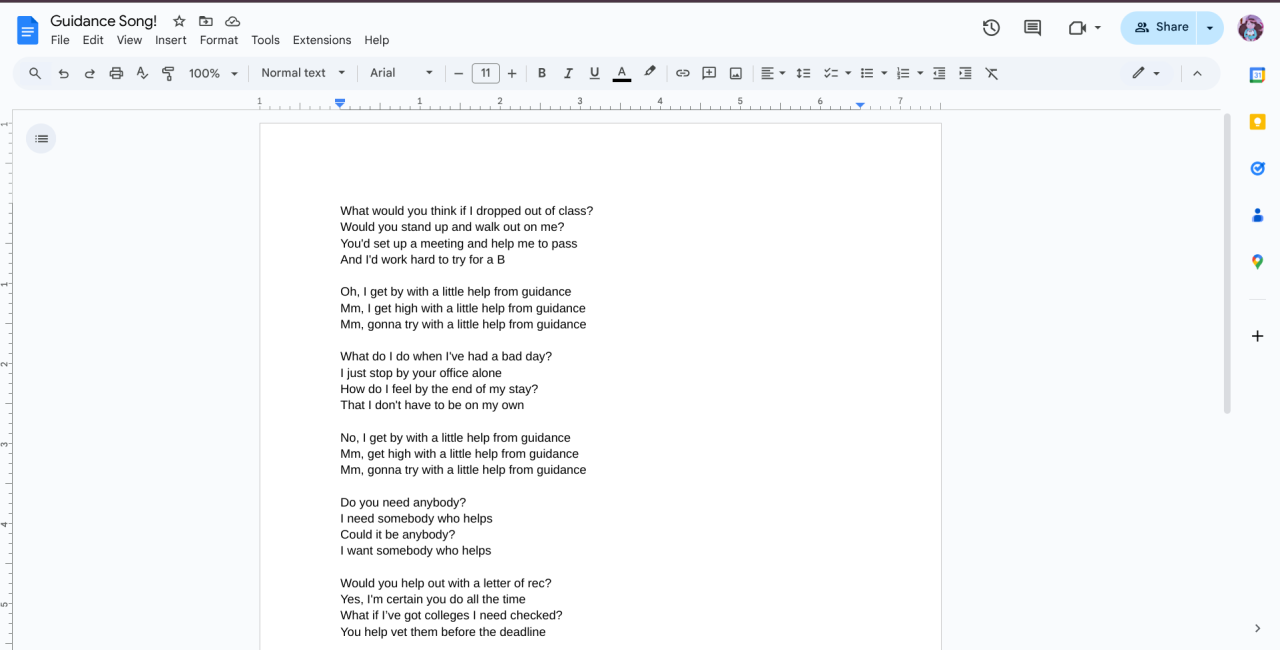Open the File menu

point(60,40)
